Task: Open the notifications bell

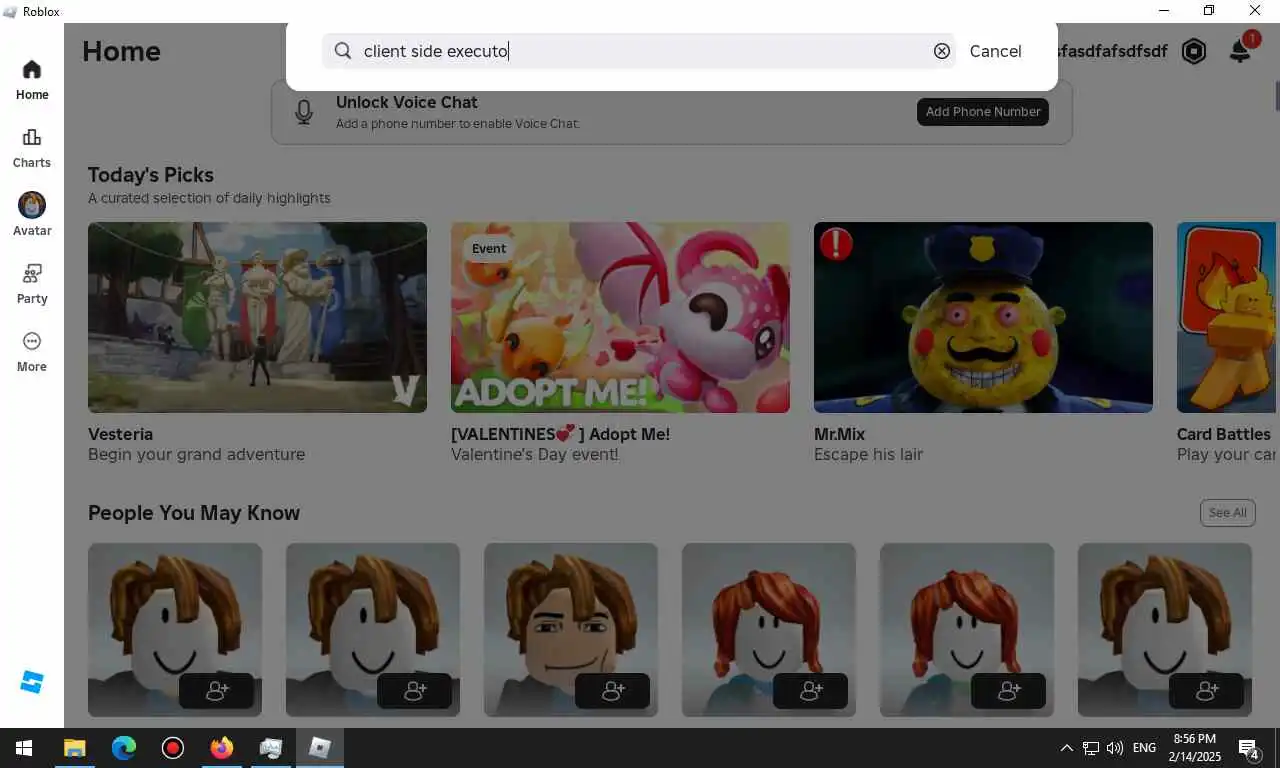Action: [1240, 50]
